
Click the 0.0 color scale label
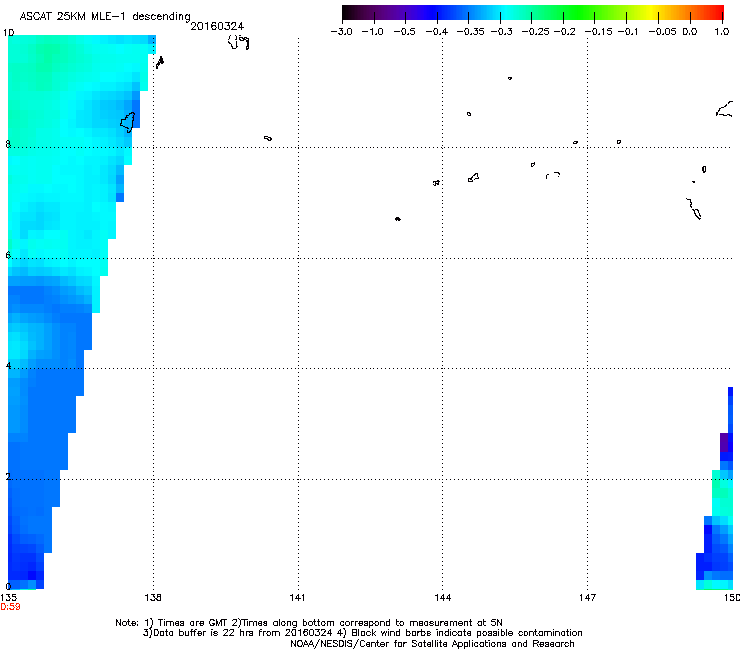pyautogui.click(x=690, y=32)
